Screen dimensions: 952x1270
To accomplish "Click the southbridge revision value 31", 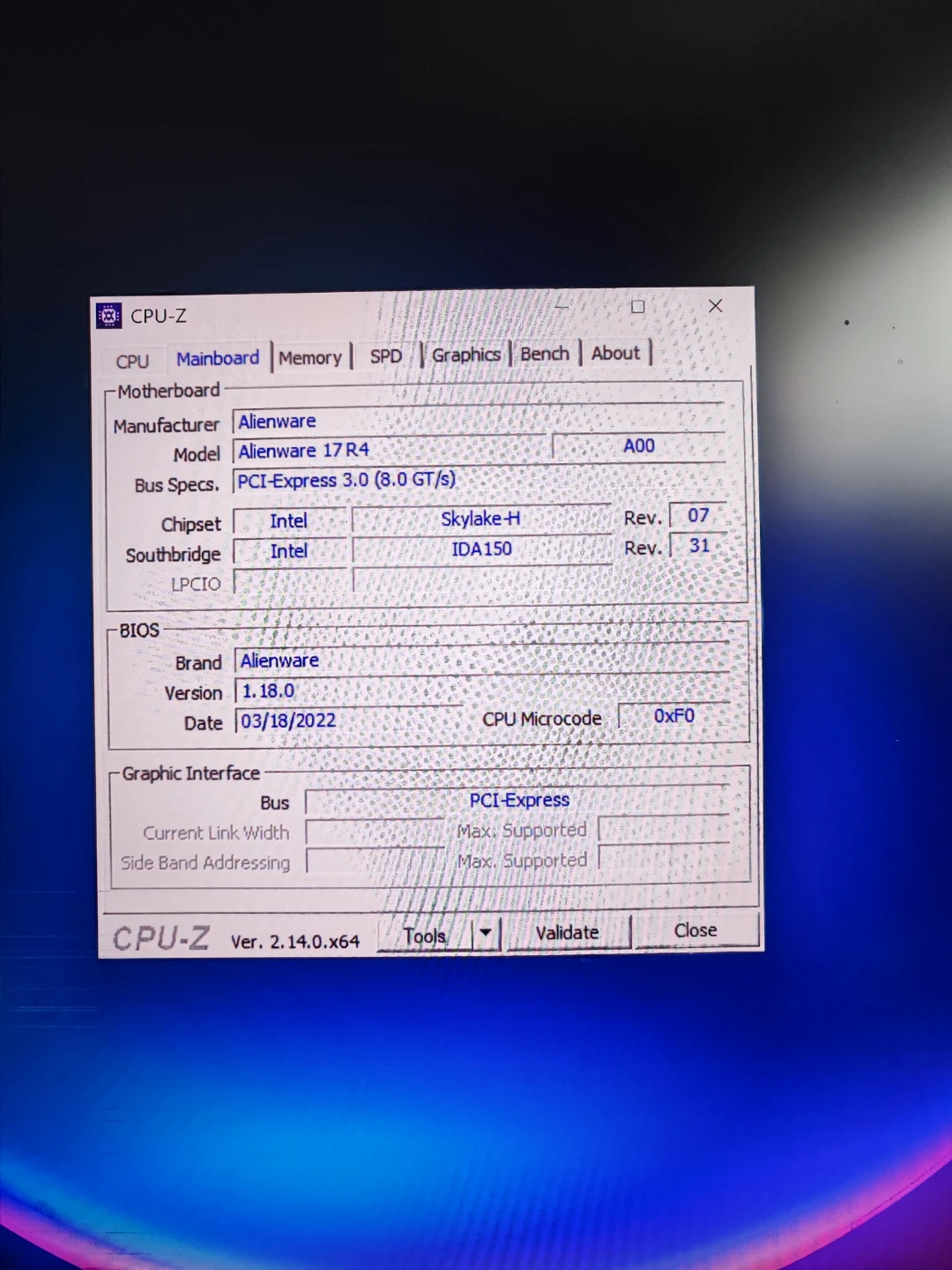I will click(699, 546).
